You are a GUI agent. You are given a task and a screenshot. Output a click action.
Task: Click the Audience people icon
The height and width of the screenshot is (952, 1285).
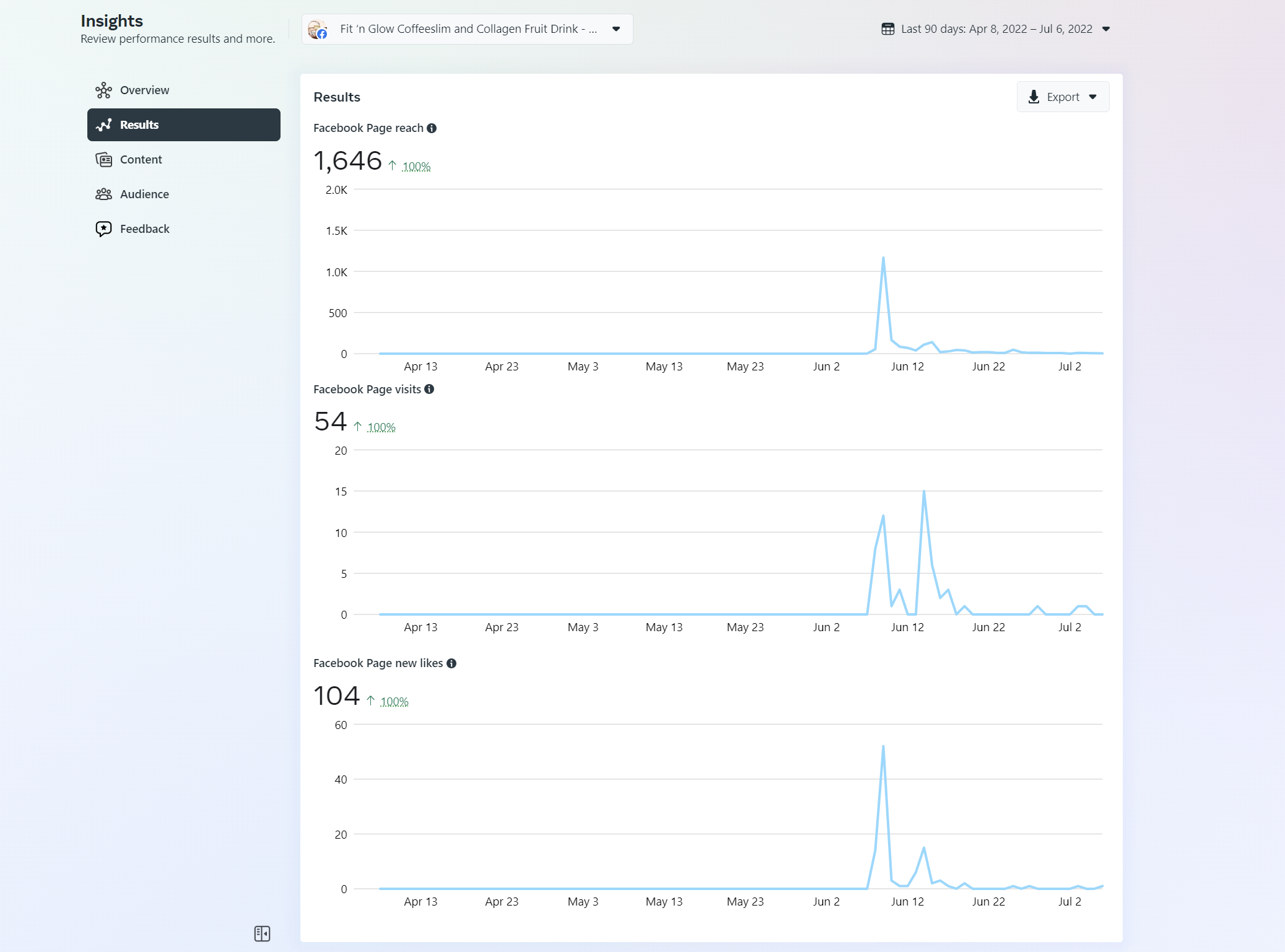[103, 194]
